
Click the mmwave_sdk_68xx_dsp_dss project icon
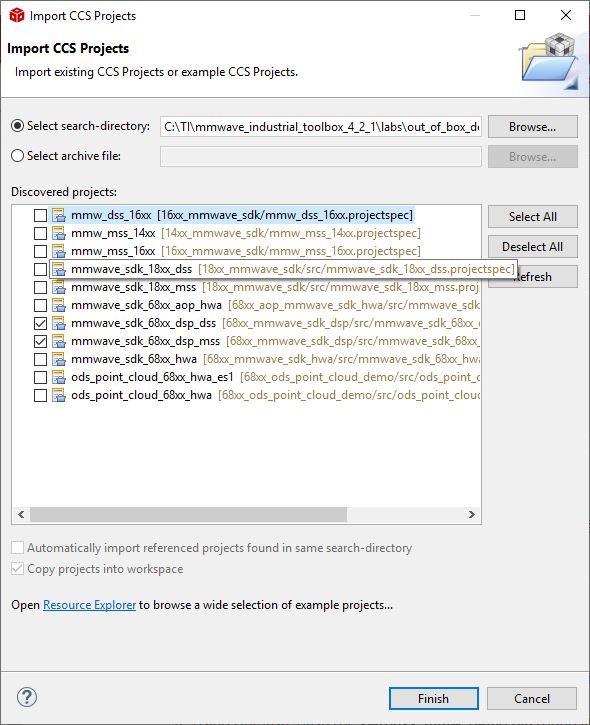59,324
